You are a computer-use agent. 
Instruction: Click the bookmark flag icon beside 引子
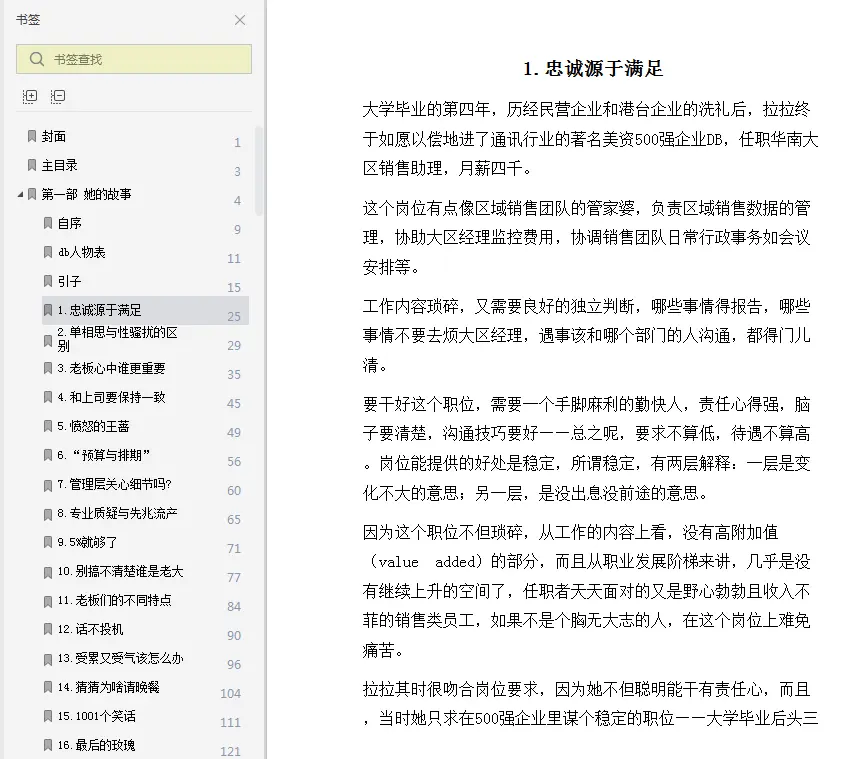click(48, 281)
